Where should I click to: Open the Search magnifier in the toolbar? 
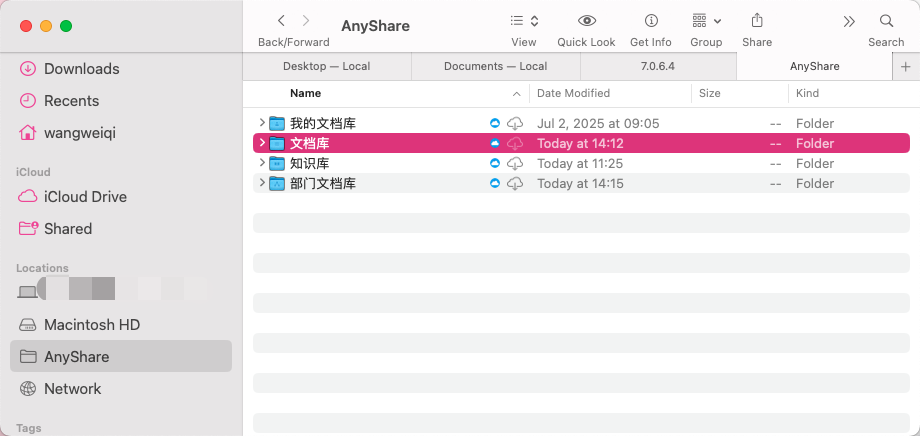coord(886,21)
